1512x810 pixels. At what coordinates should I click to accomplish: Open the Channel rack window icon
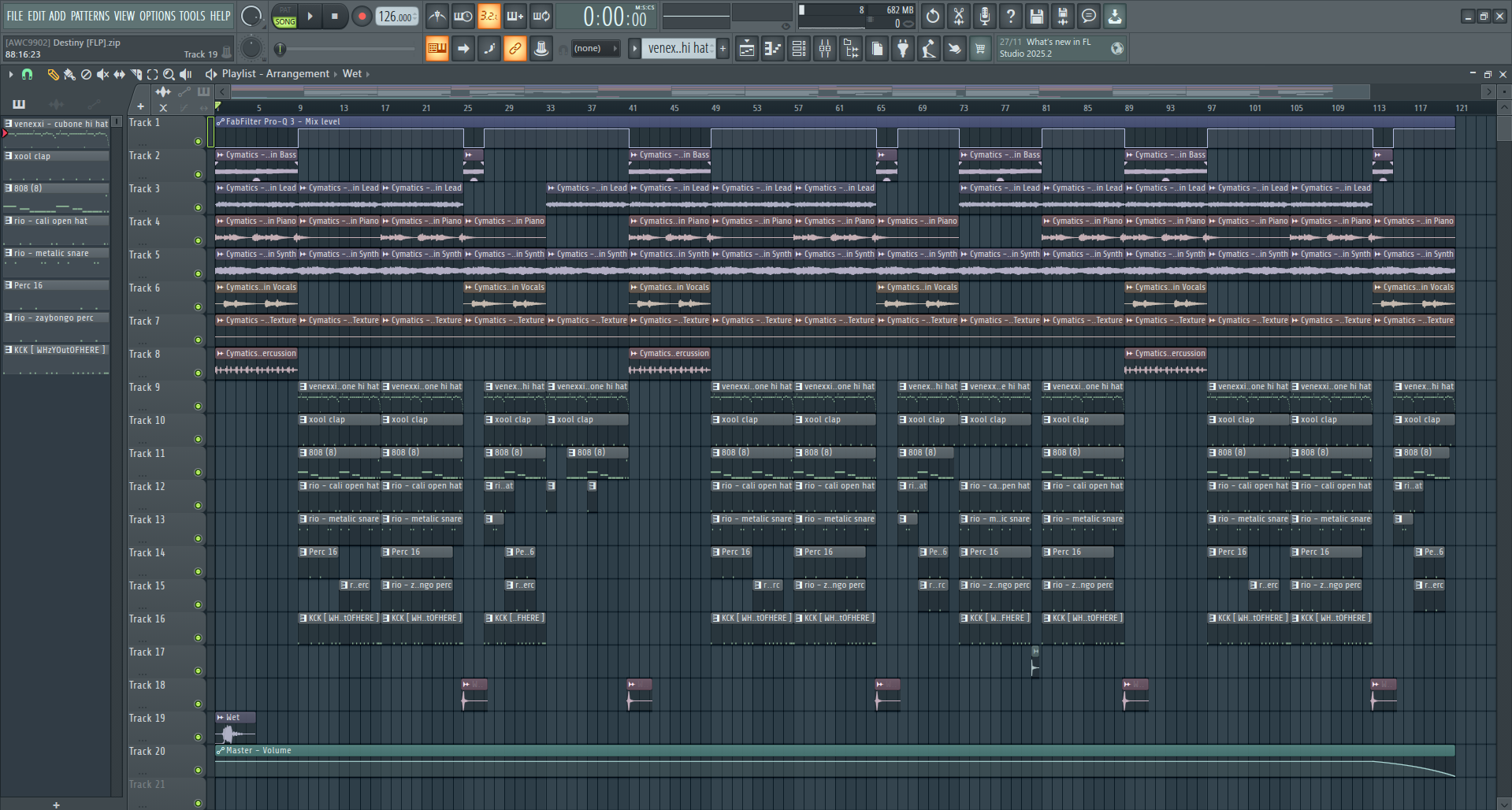tap(799, 49)
